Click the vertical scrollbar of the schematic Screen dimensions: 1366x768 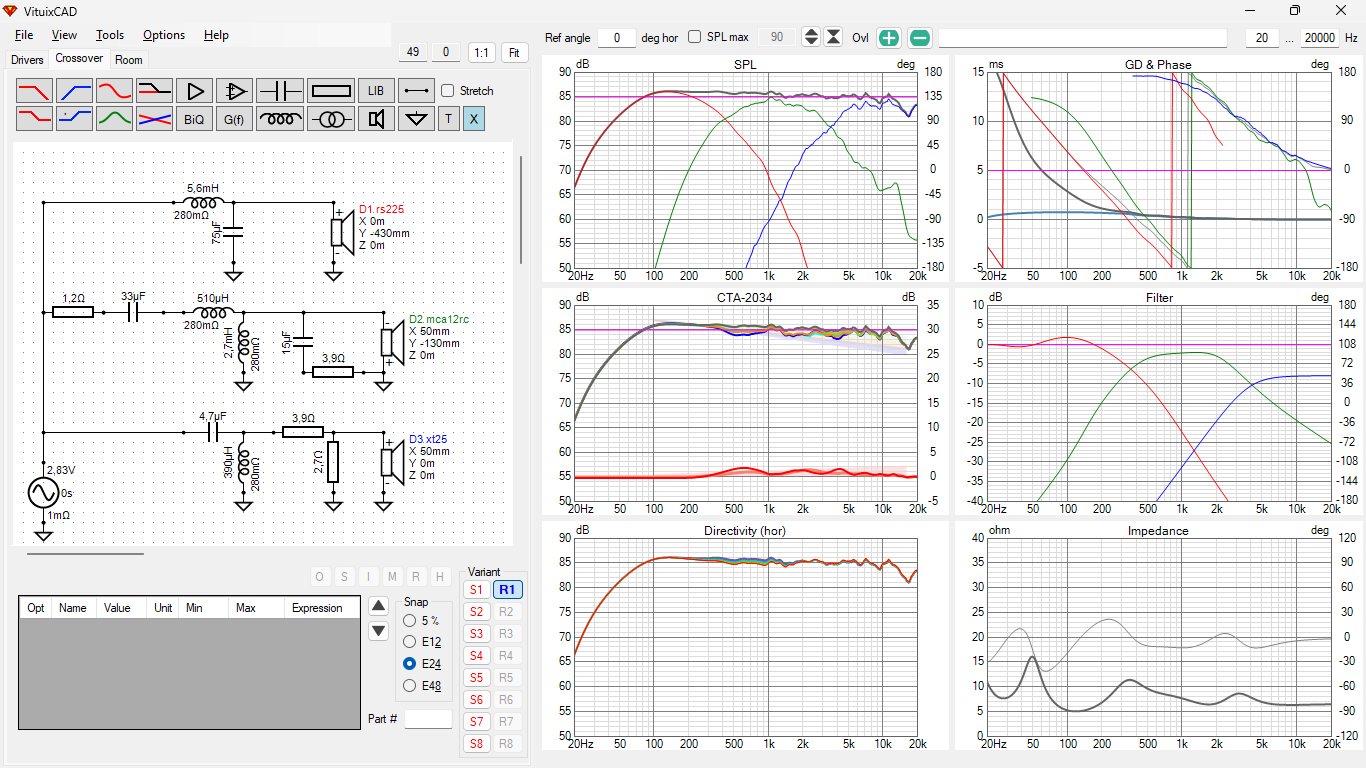click(x=520, y=209)
